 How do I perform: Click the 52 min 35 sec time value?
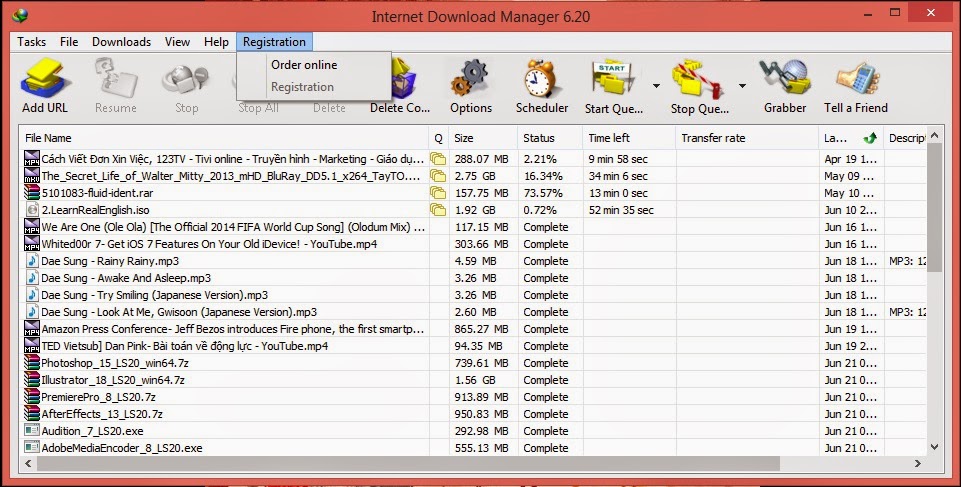click(x=621, y=210)
